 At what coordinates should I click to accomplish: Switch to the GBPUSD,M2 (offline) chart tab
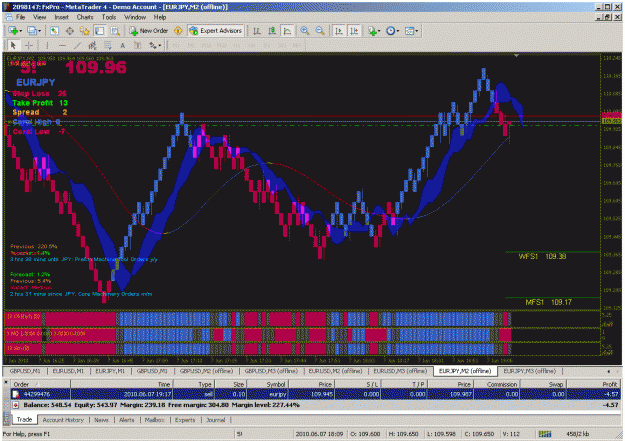[x=206, y=371]
